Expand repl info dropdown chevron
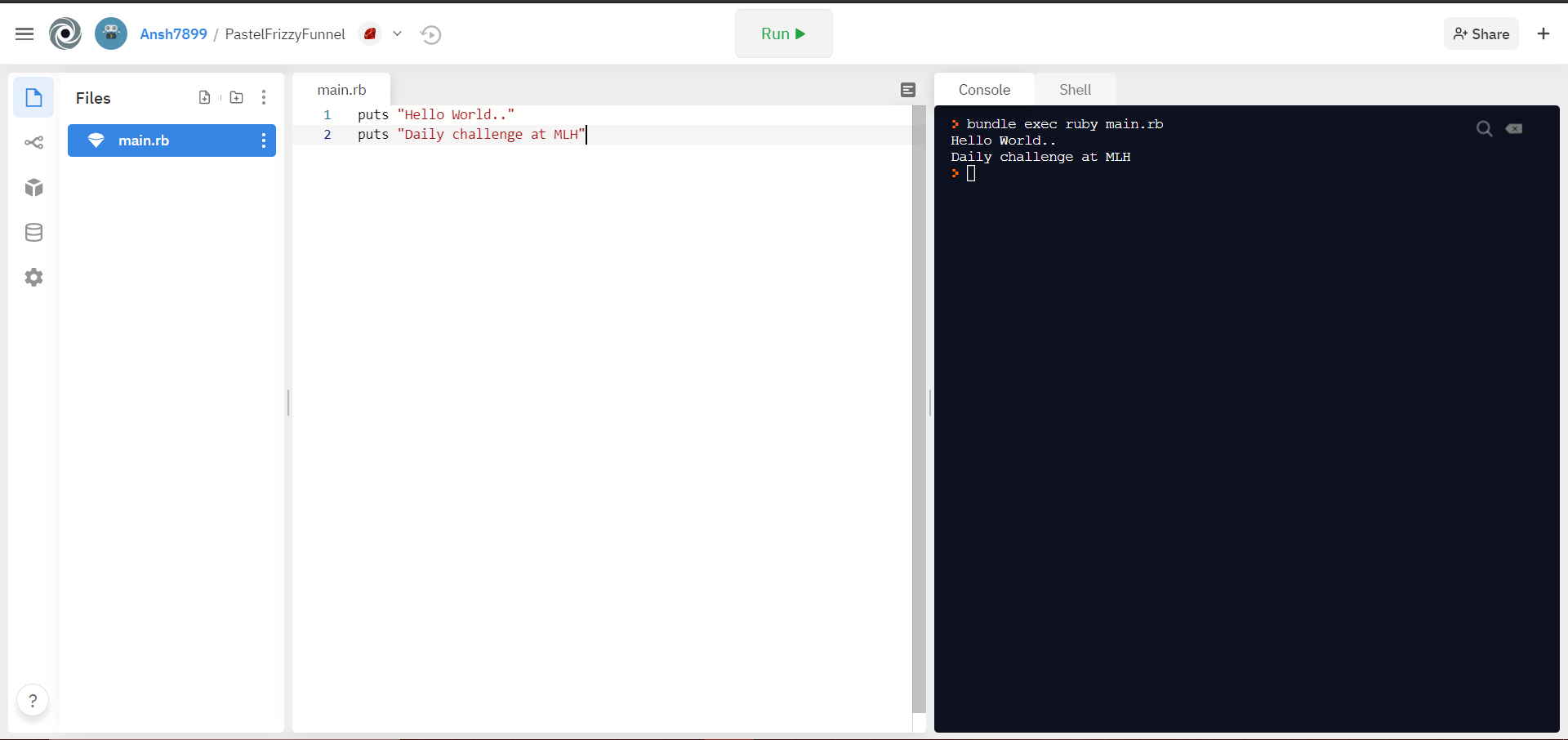Screen dimensions: 1568x740 [x=398, y=34]
